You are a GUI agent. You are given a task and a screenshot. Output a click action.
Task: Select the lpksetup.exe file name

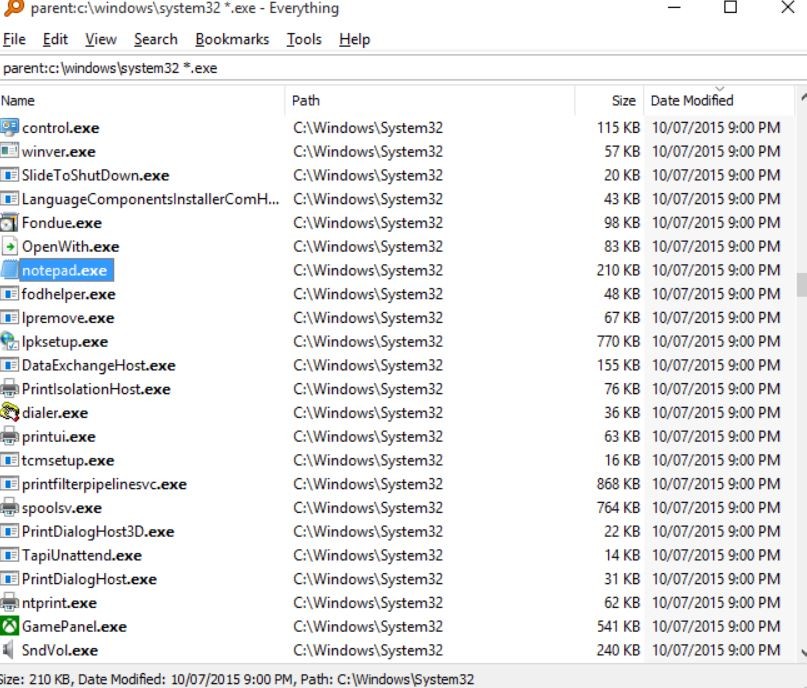[x=65, y=342]
